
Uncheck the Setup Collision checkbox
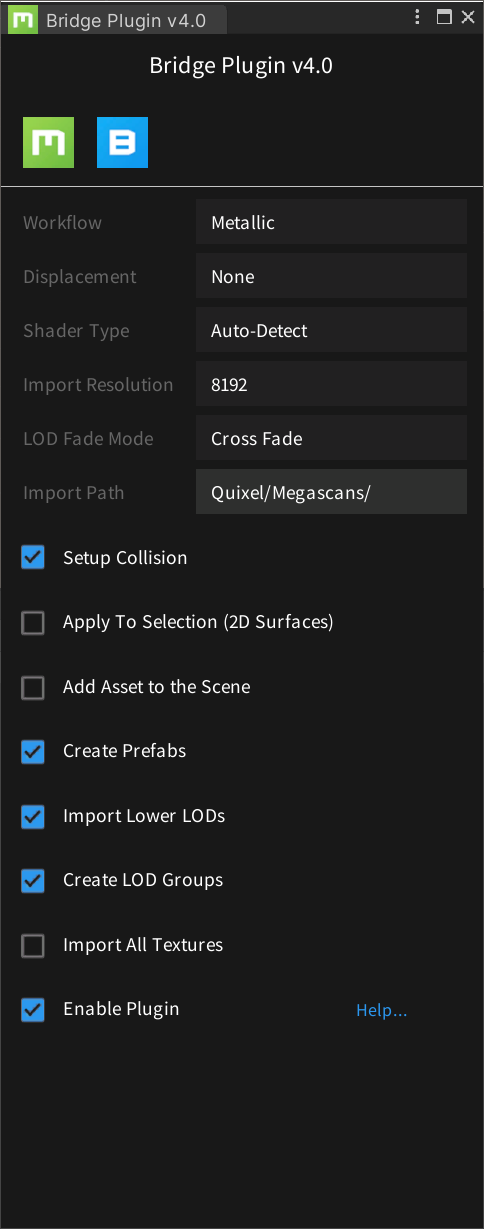(33, 558)
